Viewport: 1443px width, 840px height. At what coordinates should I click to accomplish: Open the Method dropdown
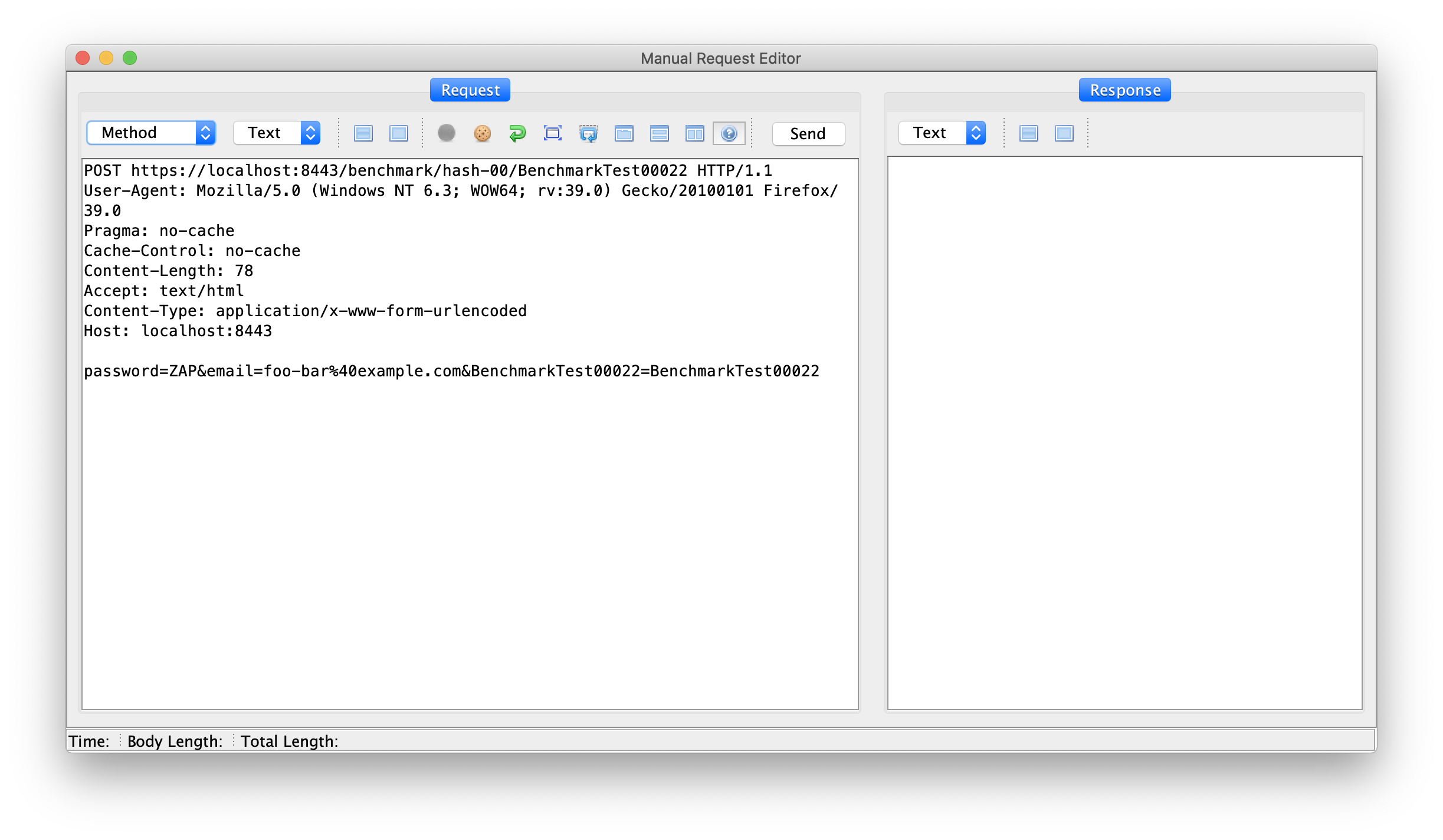click(x=151, y=133)
